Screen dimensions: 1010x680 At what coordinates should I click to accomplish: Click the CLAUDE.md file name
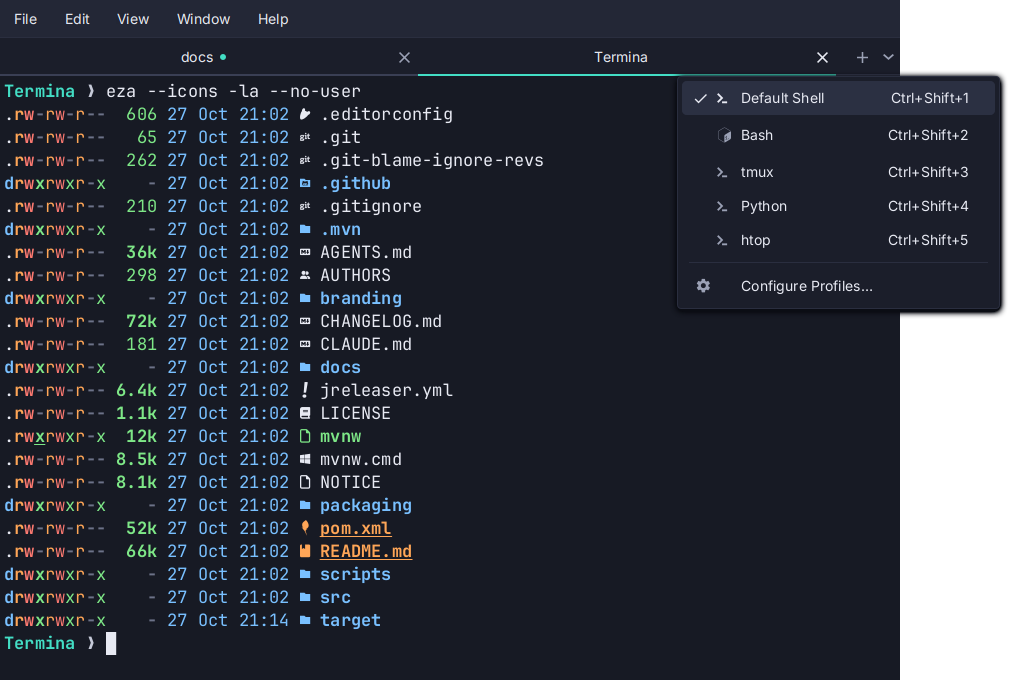pos(366,345)
